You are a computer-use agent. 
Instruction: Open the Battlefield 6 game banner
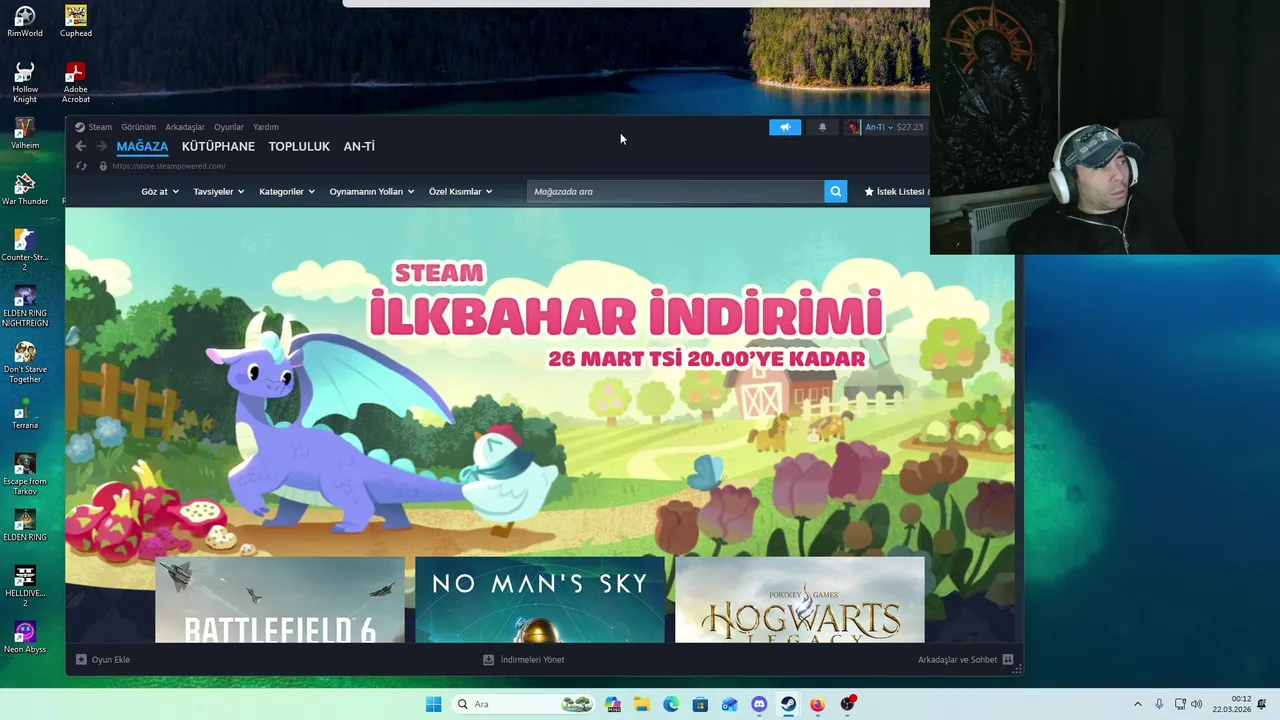click(x=280, y=600)
